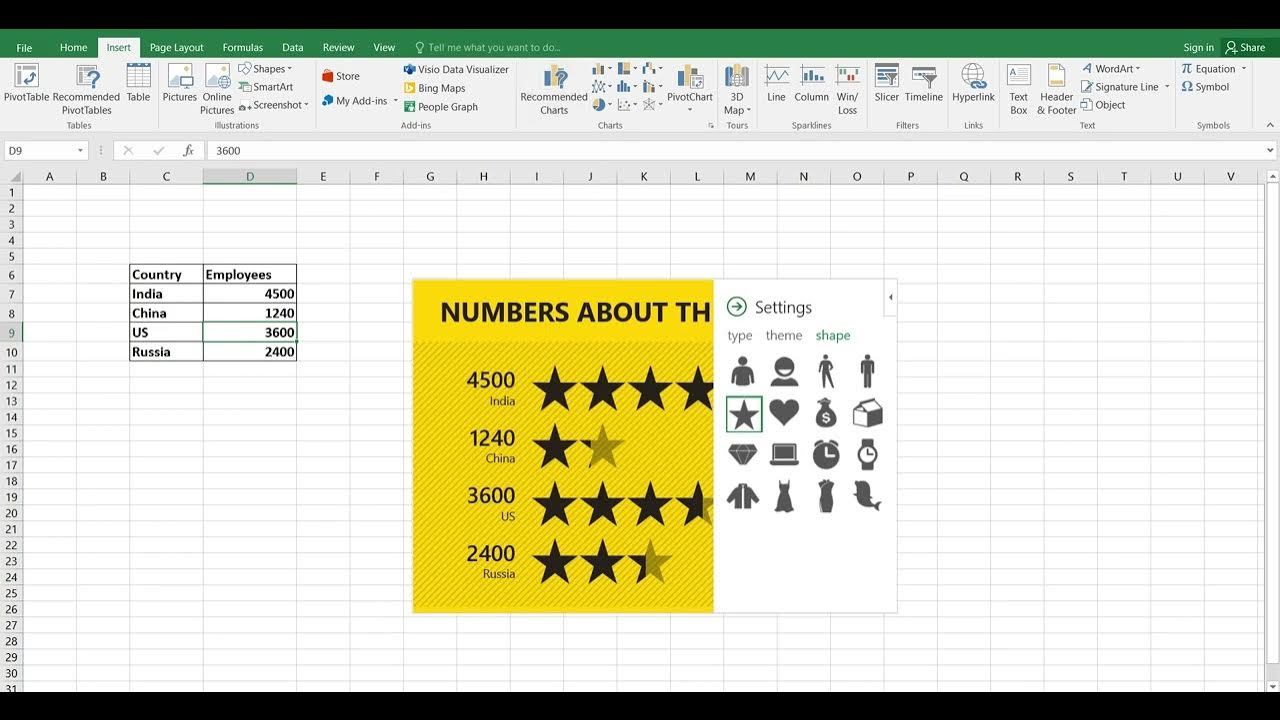
Task: Insert Pictures from file
Action: tap(180, 84)
